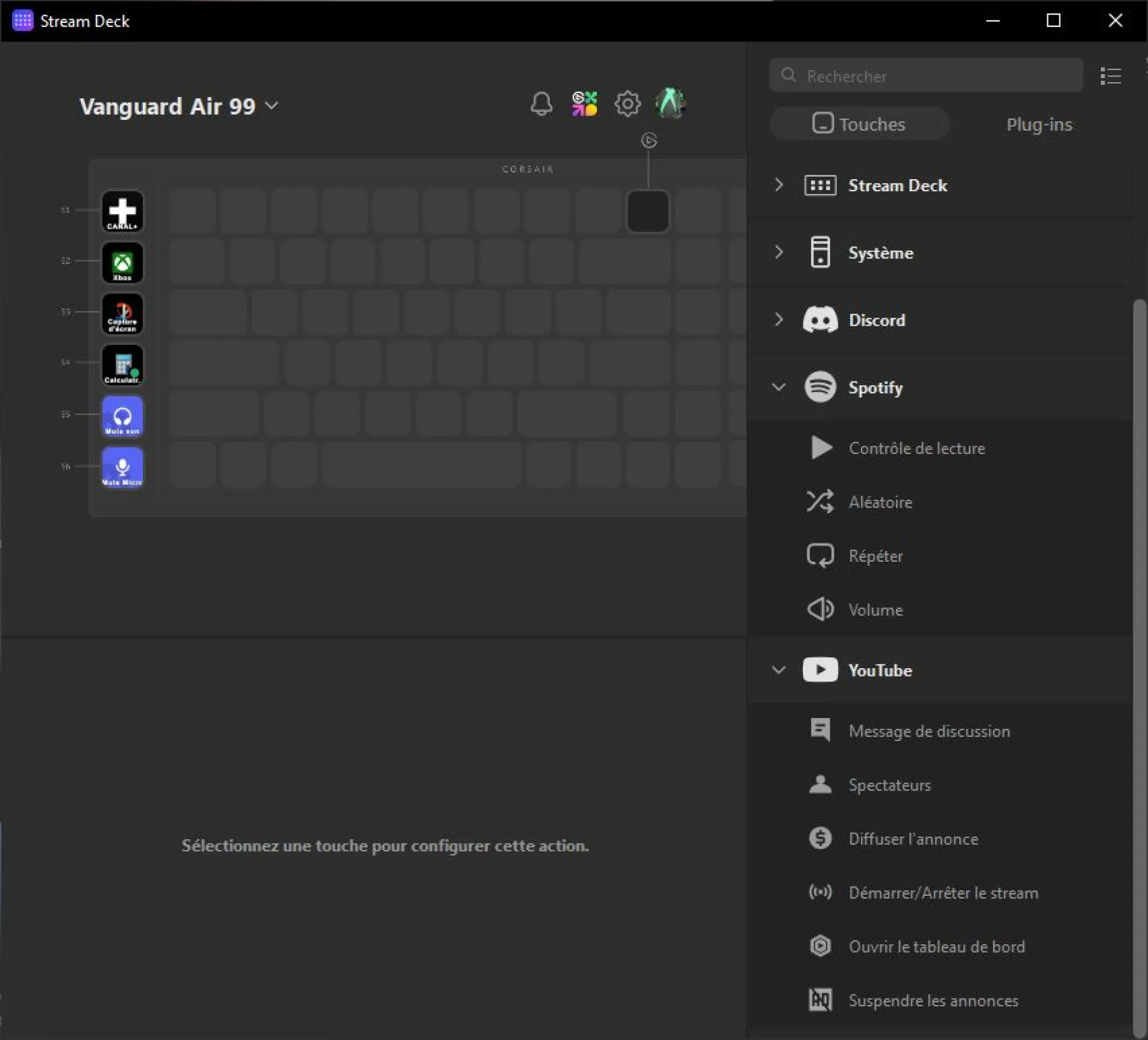Open the Marketplace icon
Image resolution: width=1148 pixels, height=1040 pixels.
584,103
